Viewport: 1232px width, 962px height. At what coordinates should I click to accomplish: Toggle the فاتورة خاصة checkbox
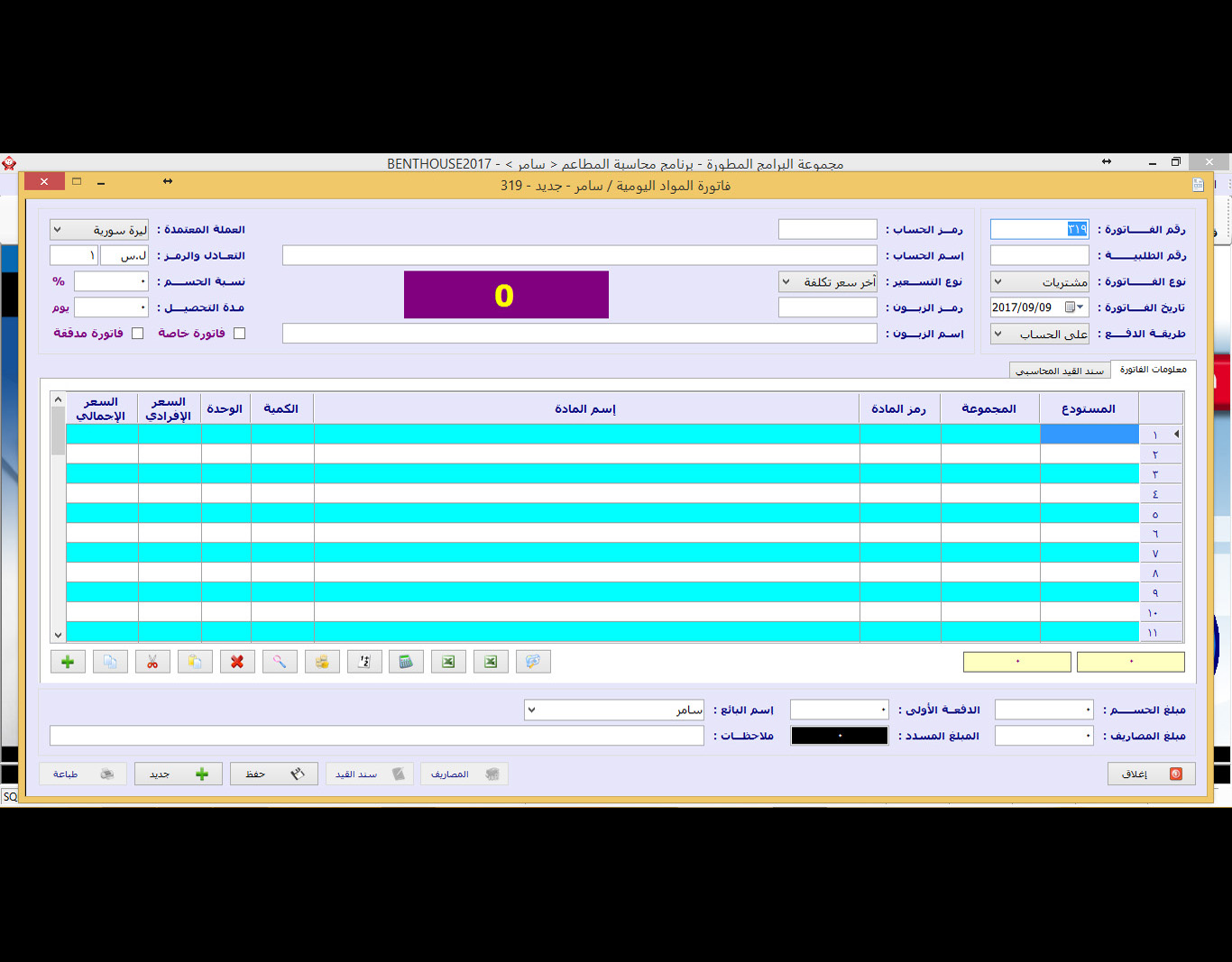pos(239,334)
